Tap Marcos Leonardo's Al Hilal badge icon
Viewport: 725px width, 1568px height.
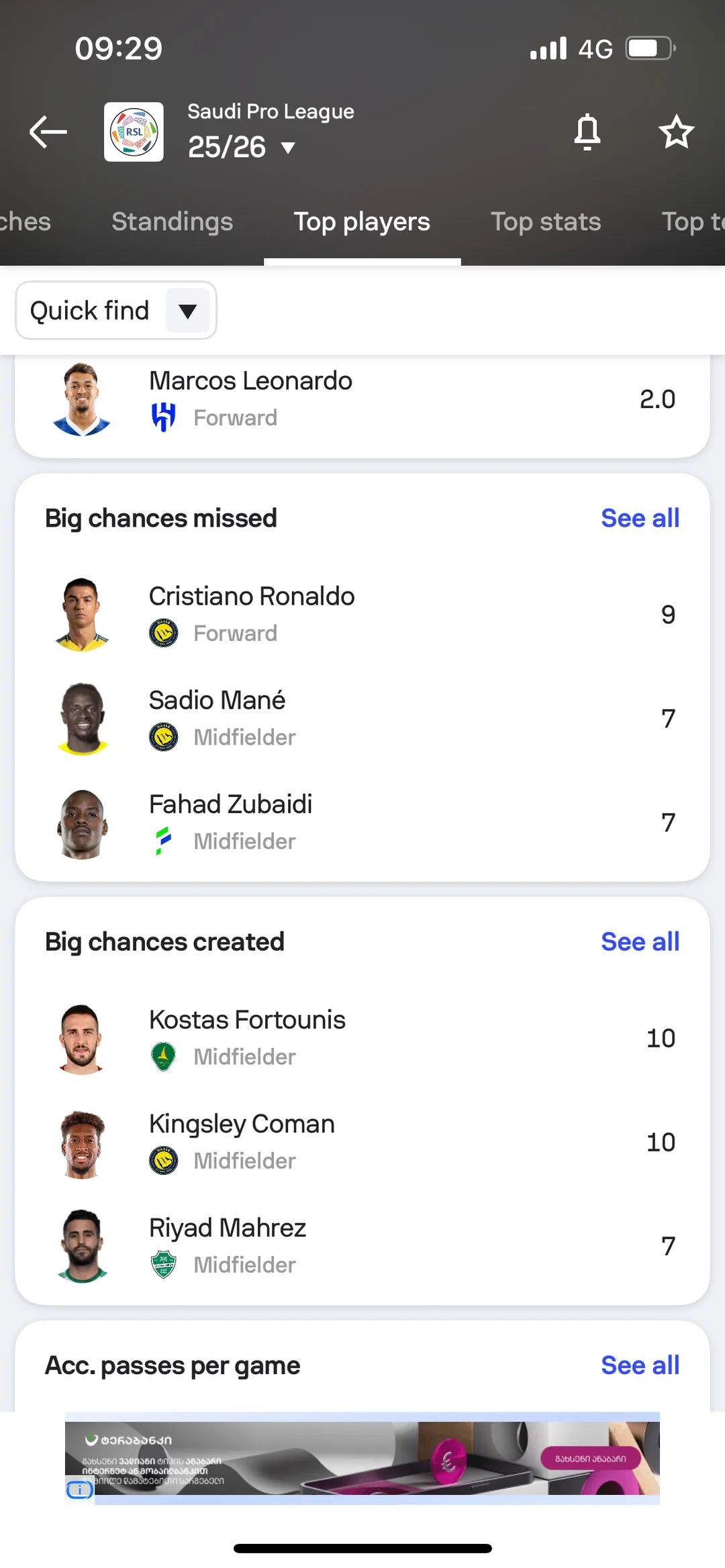163,417
